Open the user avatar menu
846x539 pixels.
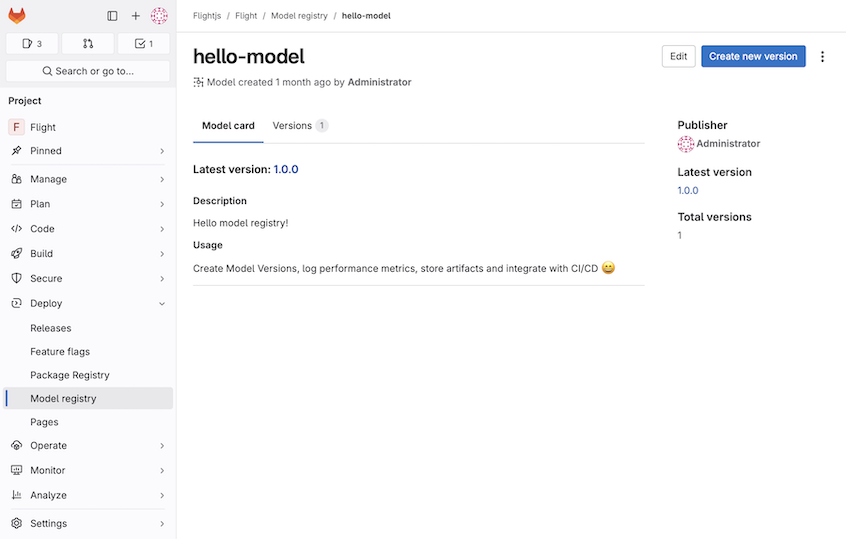(x=159, y=16)
